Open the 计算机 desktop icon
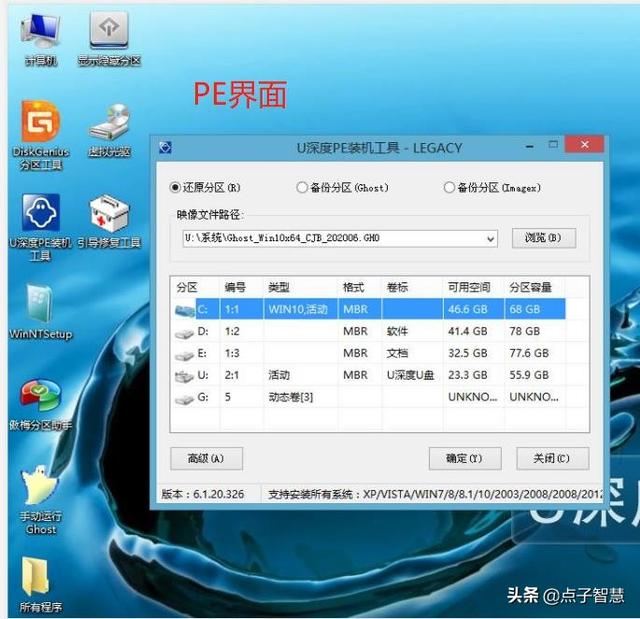The image size is (640, 619). click(x=41, y=40)
